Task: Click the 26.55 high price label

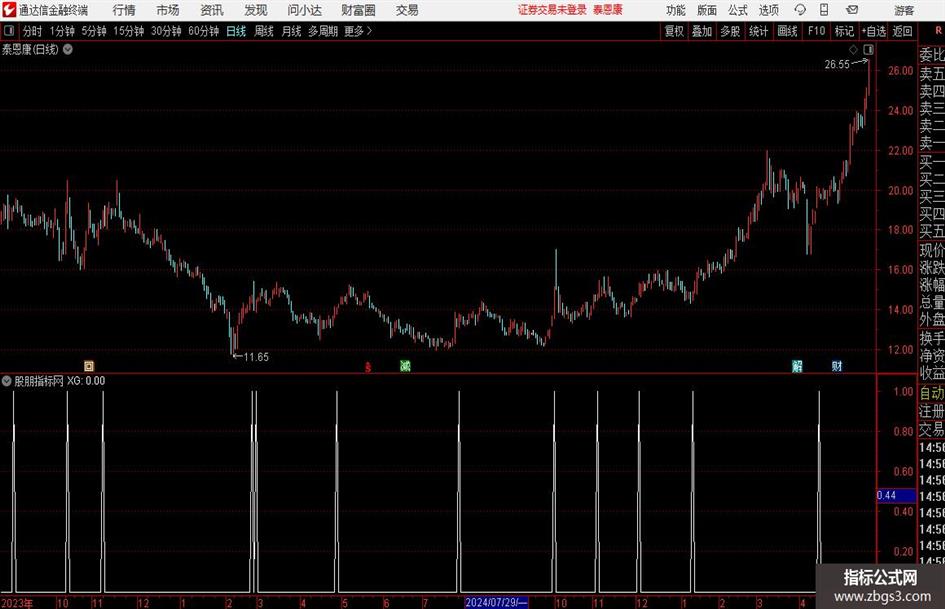Action: (x=837, y=65)
